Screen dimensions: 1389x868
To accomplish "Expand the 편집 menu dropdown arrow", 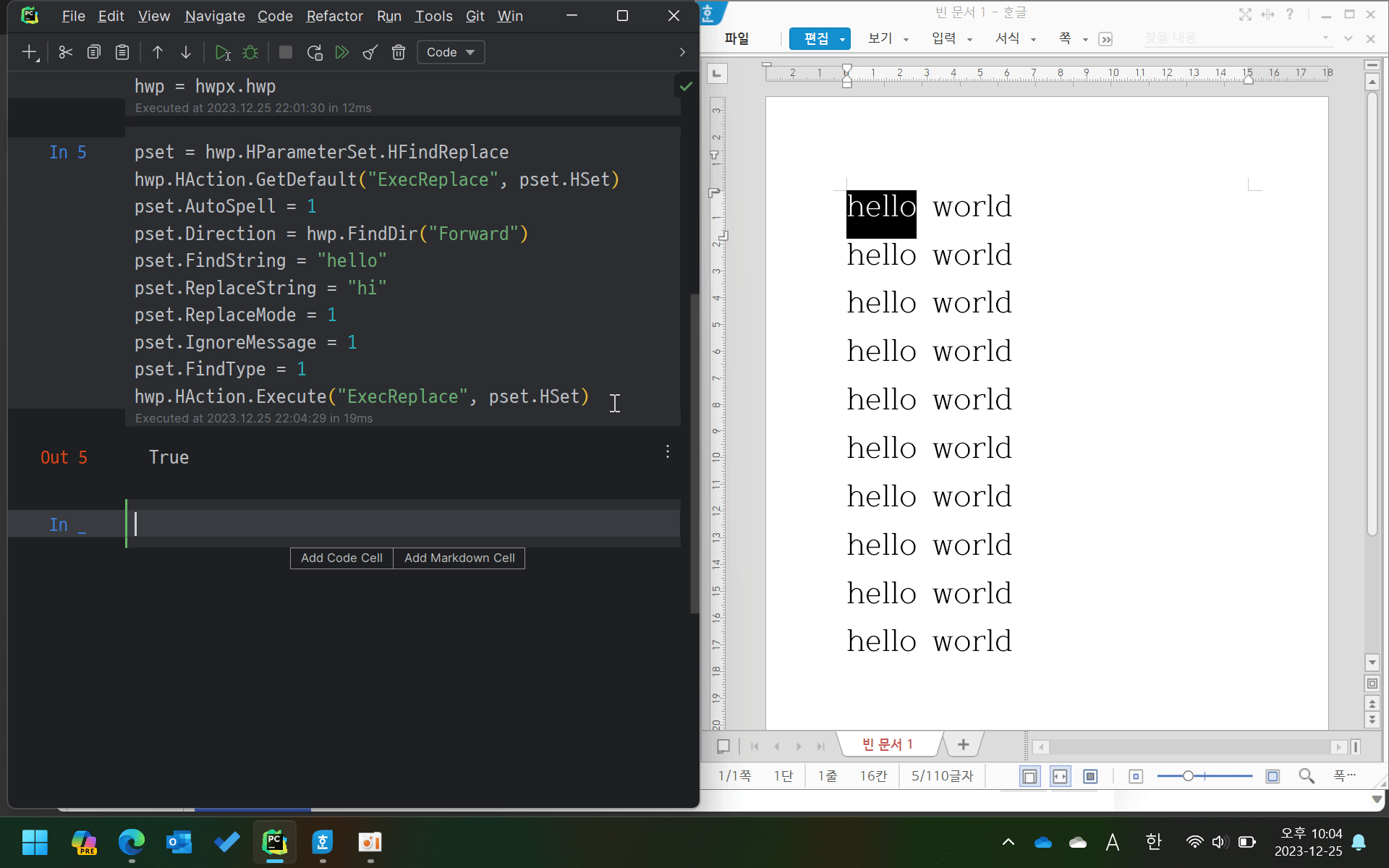I will click(x=842, y=39).
